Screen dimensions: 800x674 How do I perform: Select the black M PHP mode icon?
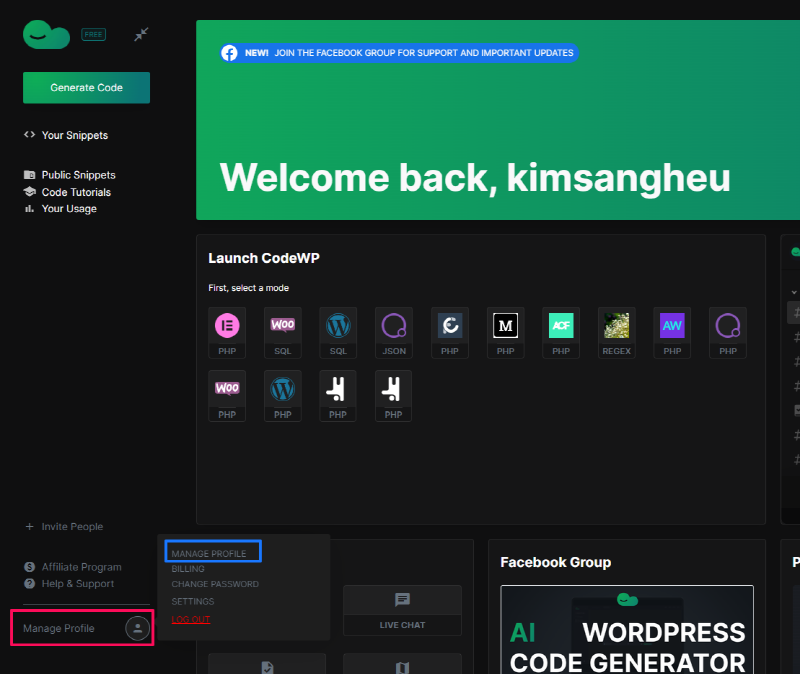tap(505, 326)
